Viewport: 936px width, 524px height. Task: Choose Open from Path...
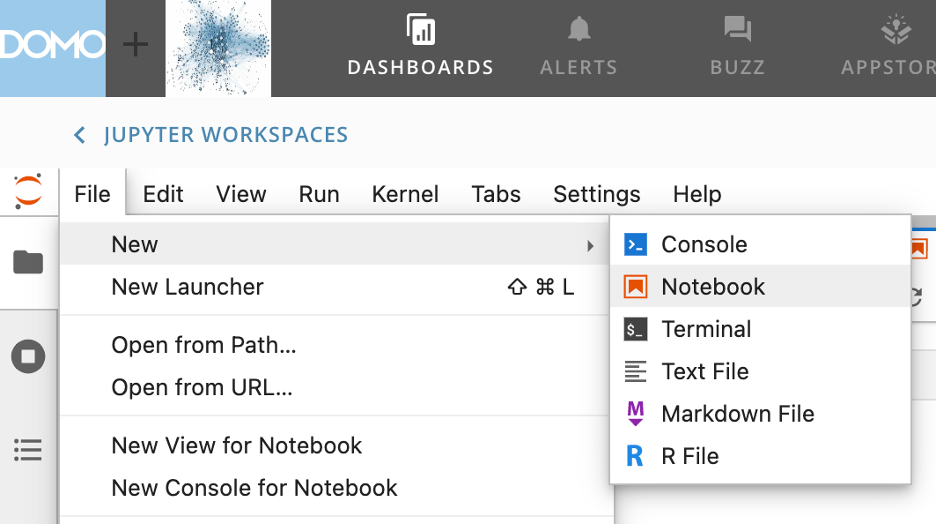pyautogui.click(x=335, y=345)
